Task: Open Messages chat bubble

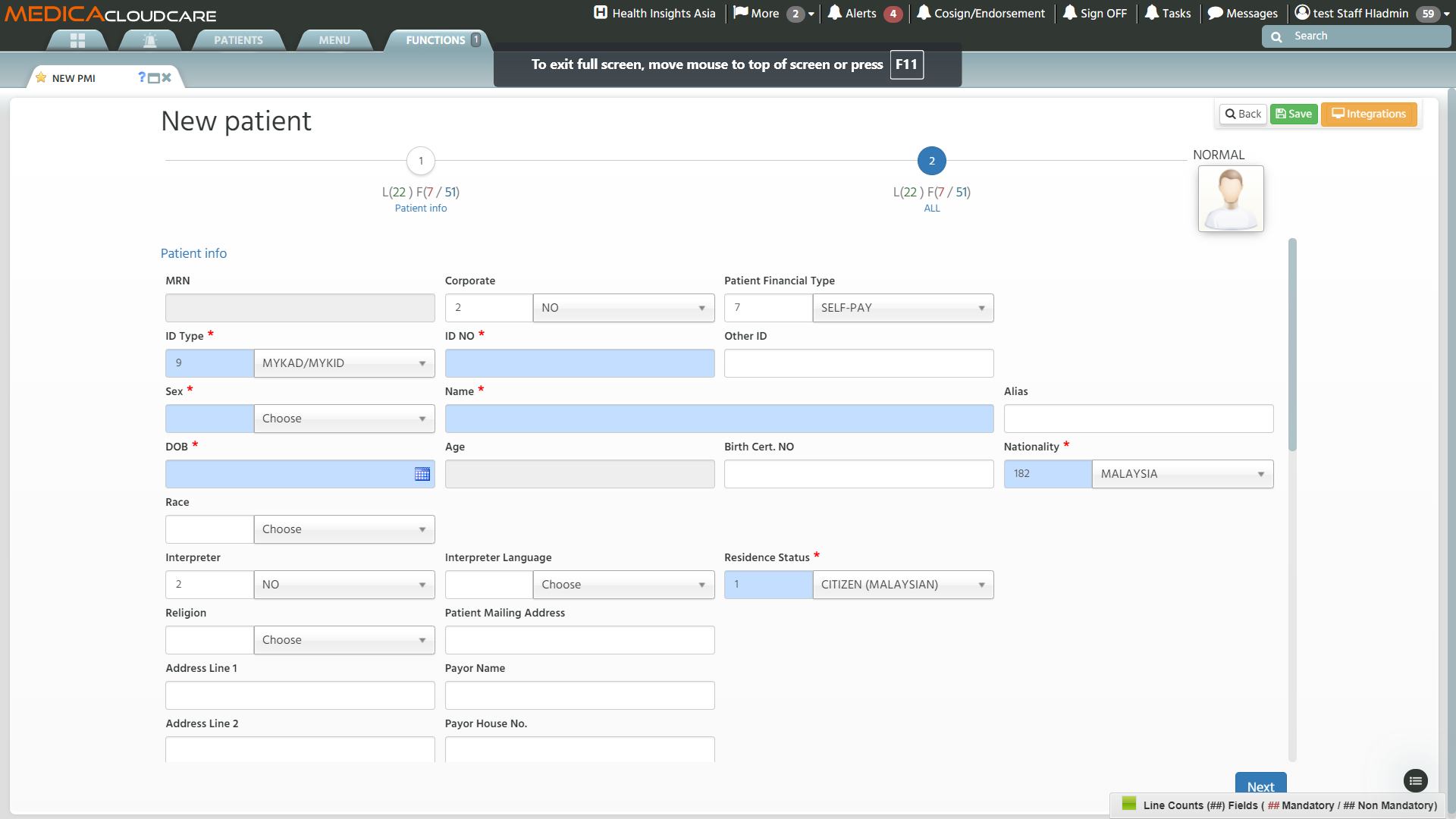Action: (x=1242, y=13)
